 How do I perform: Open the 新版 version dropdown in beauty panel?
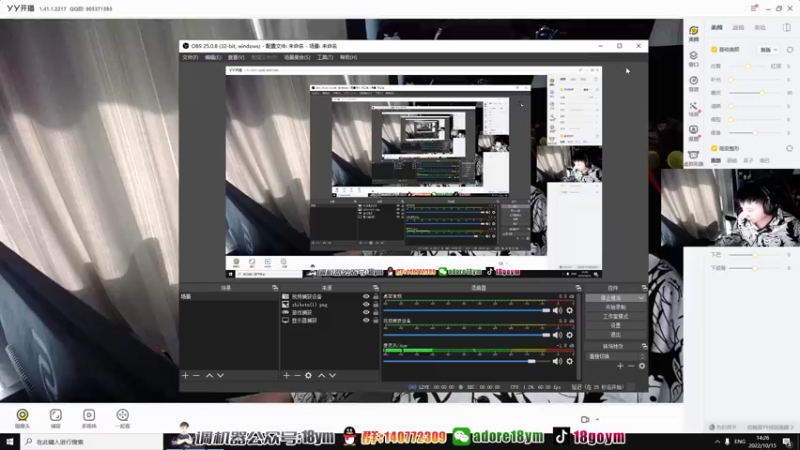[x=768, y=49]
